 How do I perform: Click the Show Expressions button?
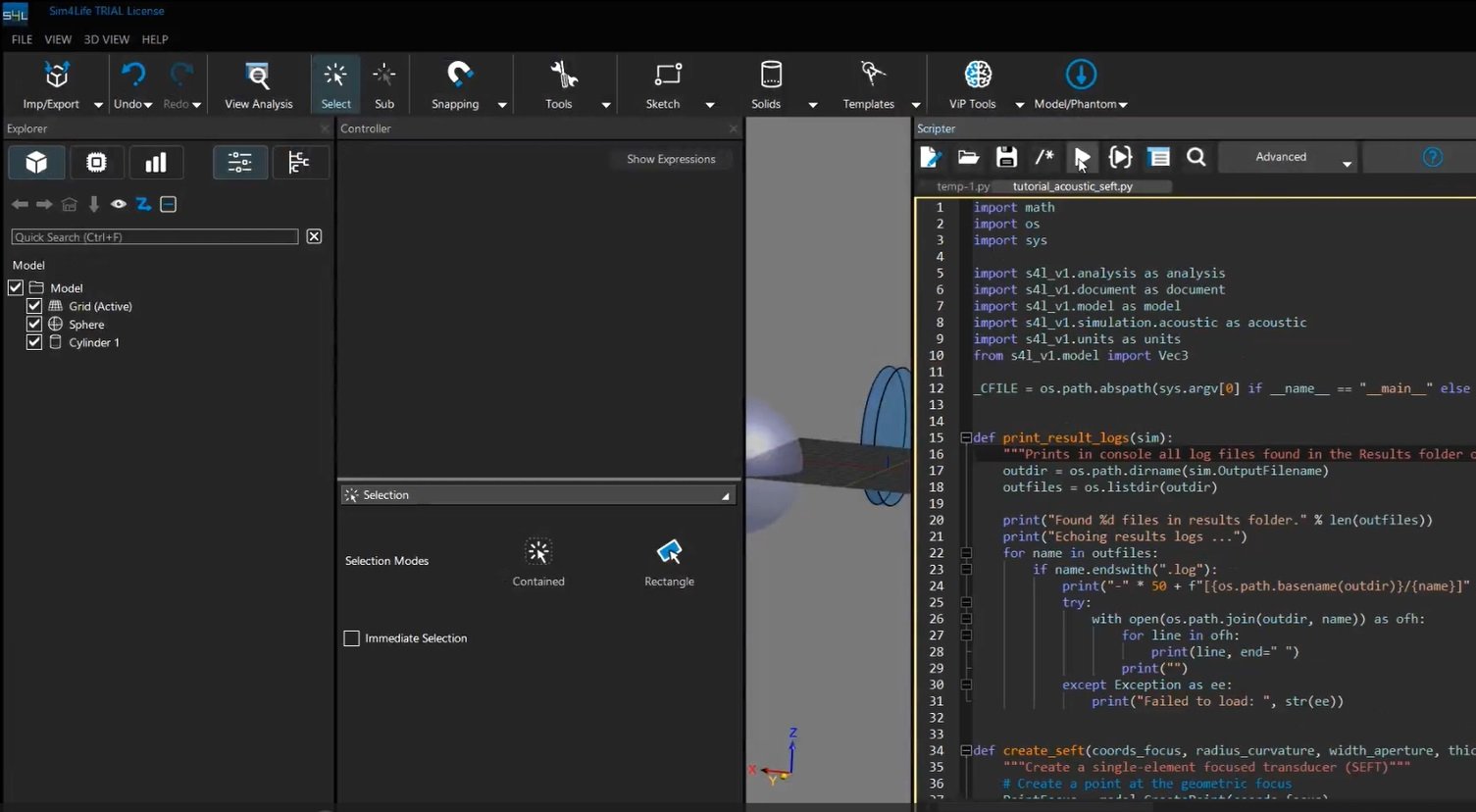671,159
